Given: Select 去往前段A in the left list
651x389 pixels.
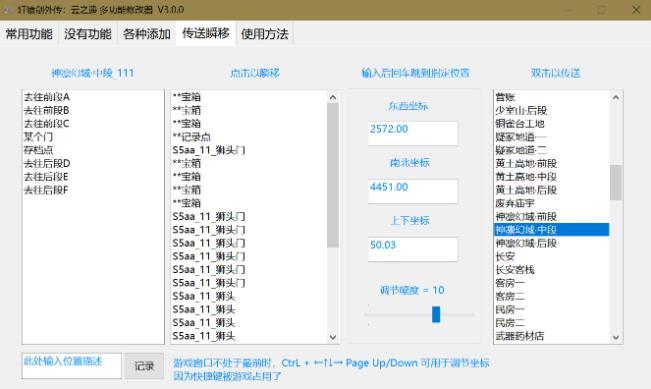Looking at the screenshot, I should tap(93, 97).
